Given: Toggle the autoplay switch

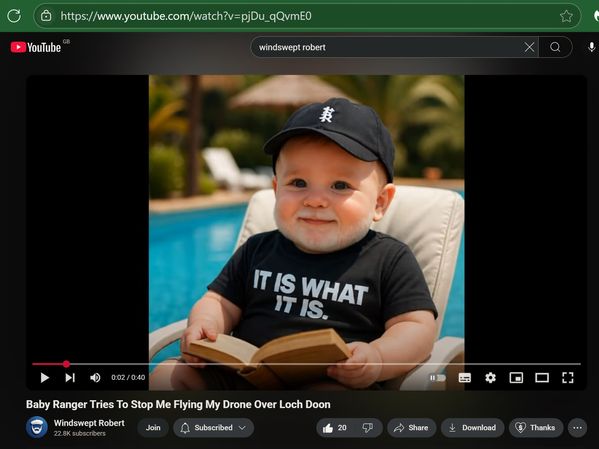Looking at the screenshot, I should 437,378.
